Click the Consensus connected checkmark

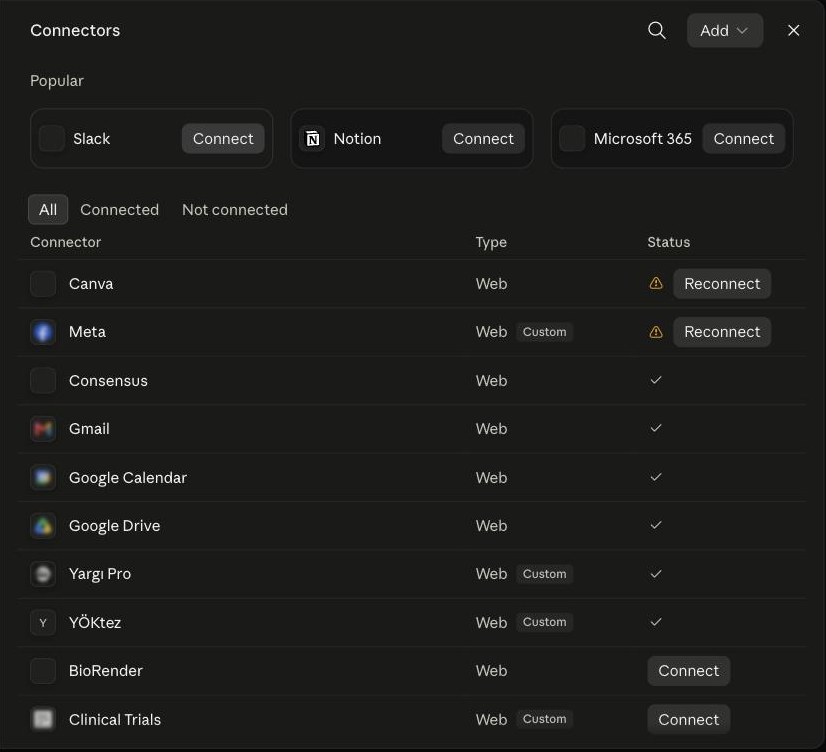[656, 380]
